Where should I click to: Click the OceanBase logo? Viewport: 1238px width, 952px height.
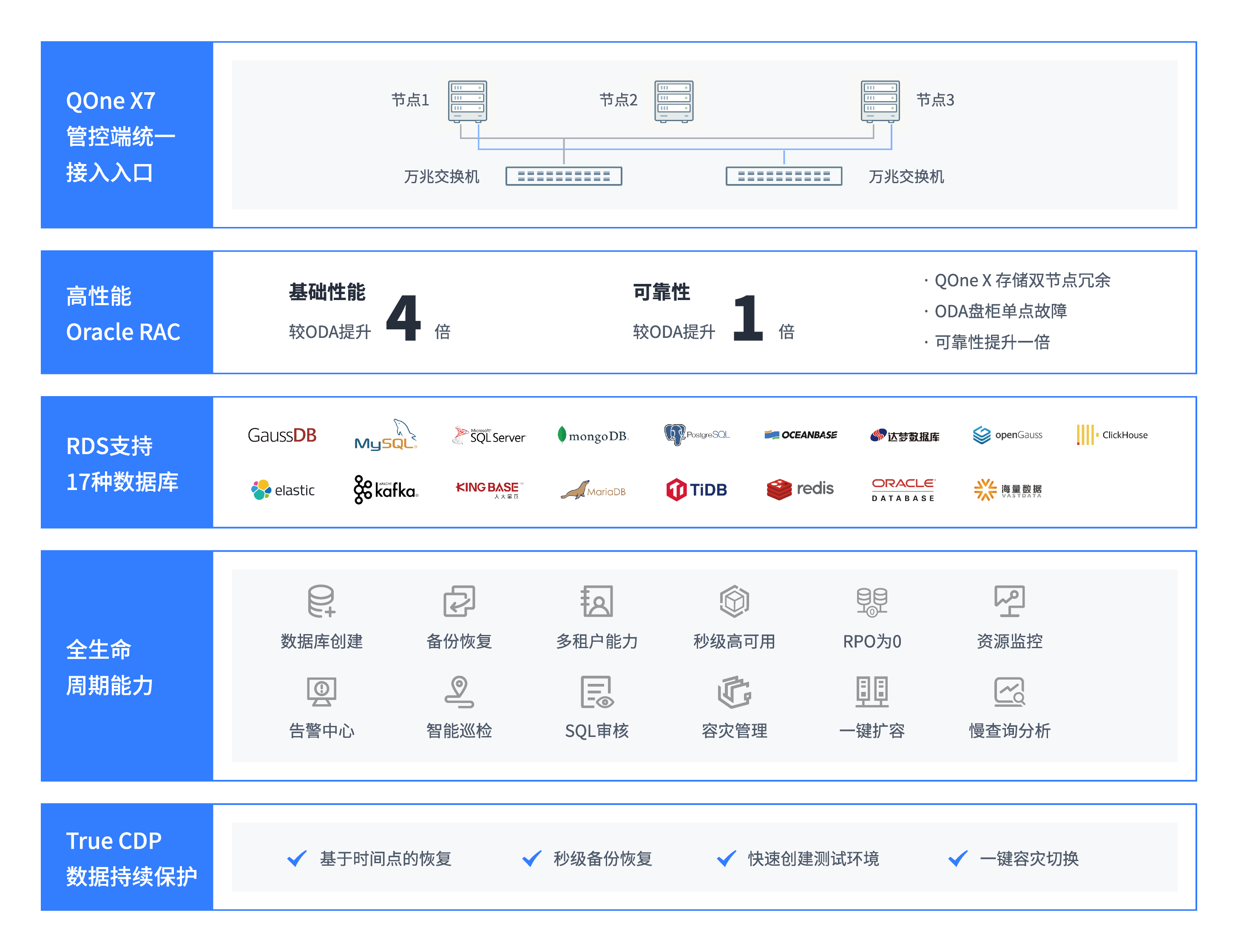(801, 435)
